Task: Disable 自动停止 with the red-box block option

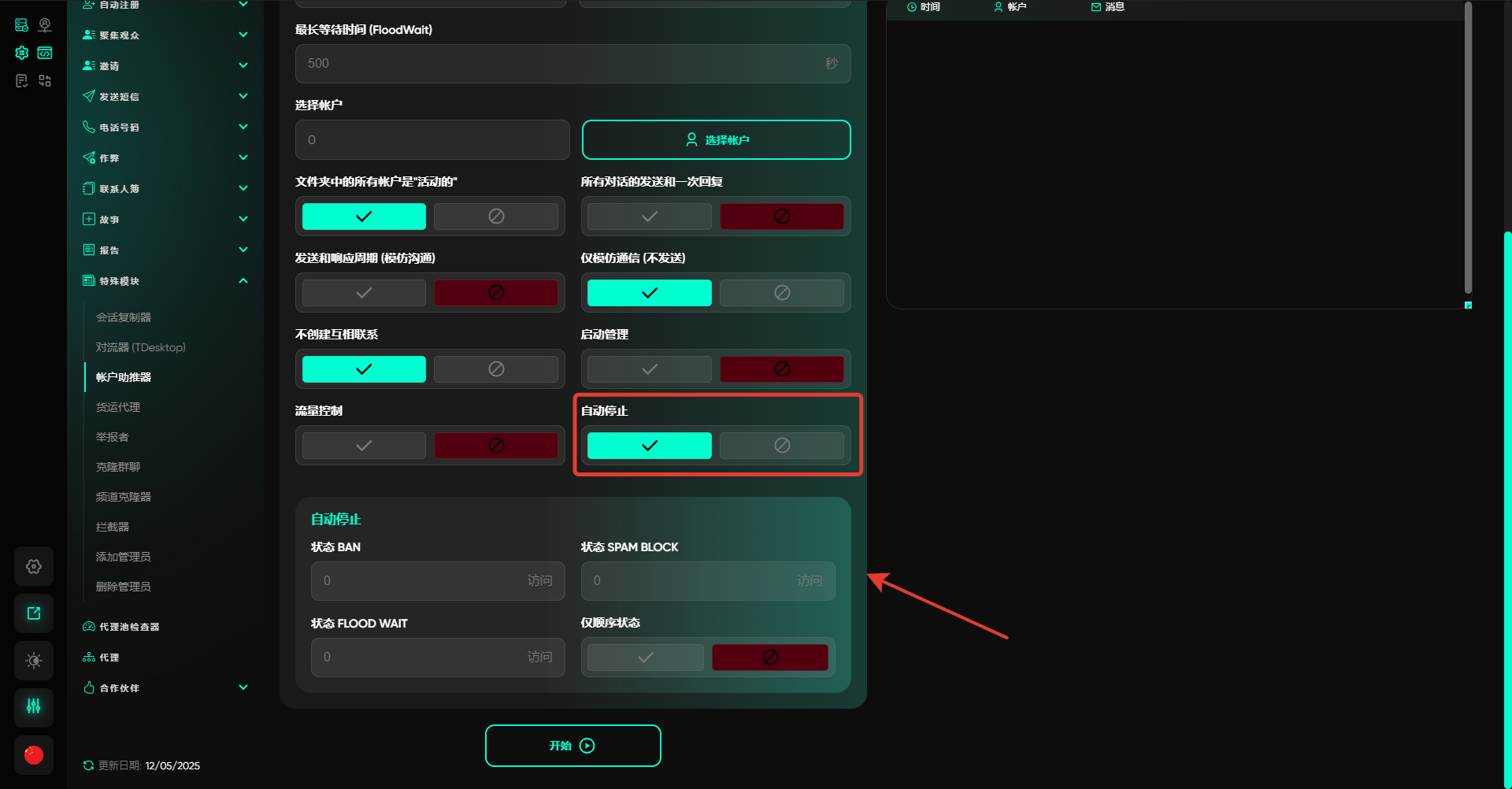Action: pos(781,446)
